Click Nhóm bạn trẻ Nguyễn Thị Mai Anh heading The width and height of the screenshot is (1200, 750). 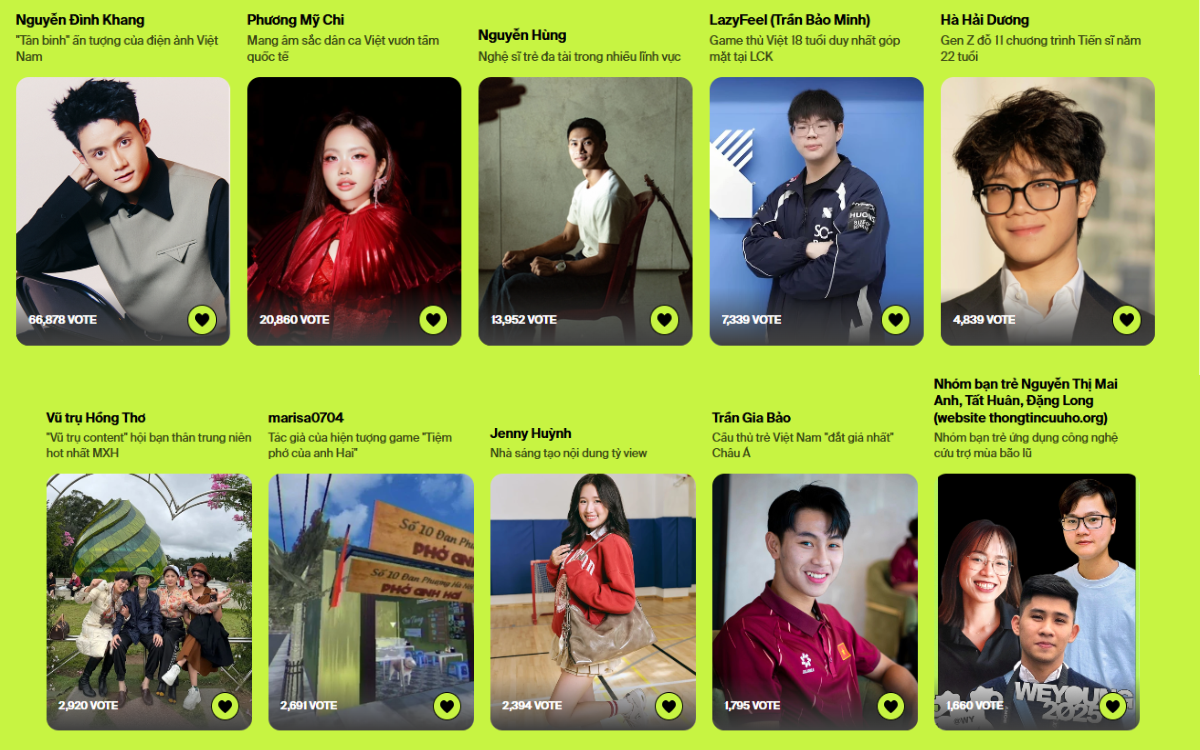[1026, 401]
